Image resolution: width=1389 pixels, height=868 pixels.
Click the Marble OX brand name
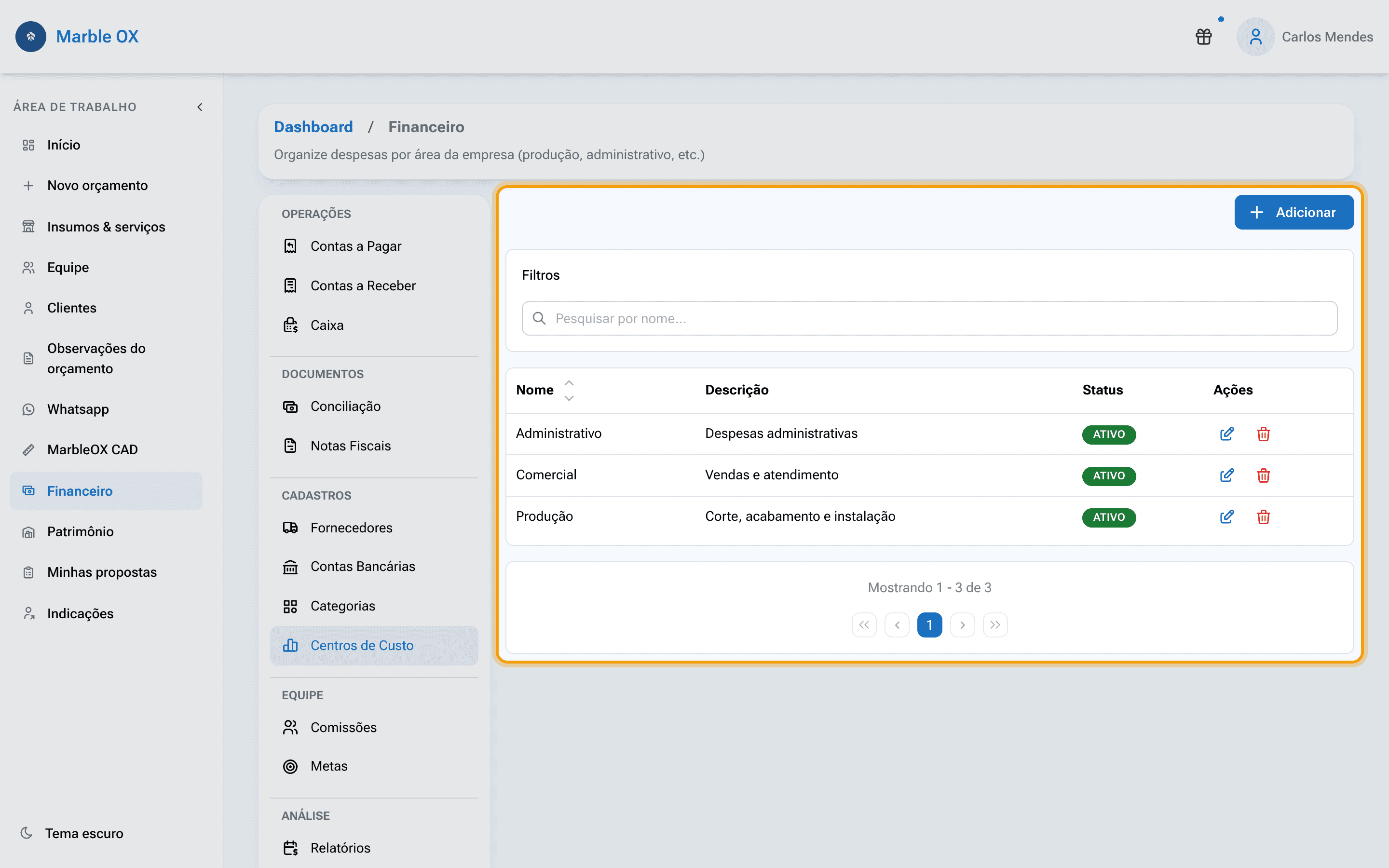(x=97, y=37)
